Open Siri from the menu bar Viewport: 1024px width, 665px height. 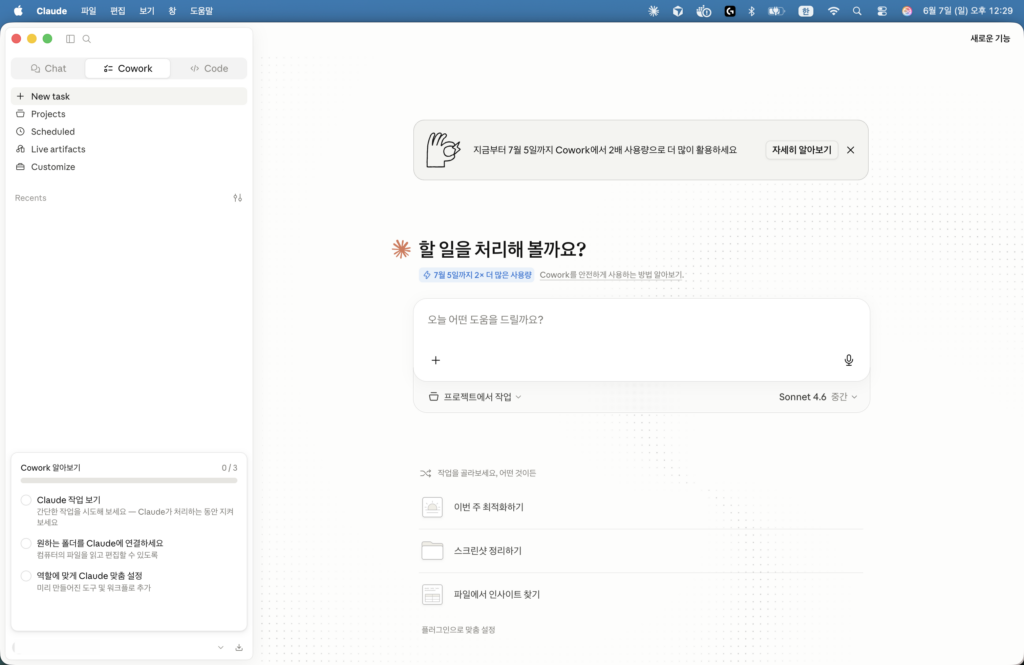906,11
